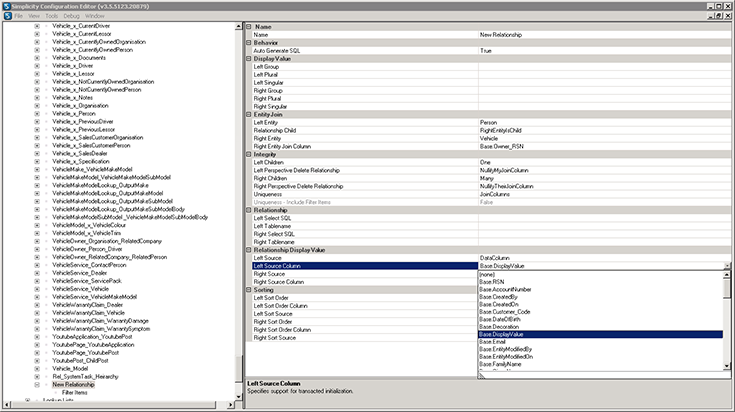This screenshot has width=735, height=412.
Task: Select the highlighted Base.DisplayValue list entry
Action: pos(600,334)
